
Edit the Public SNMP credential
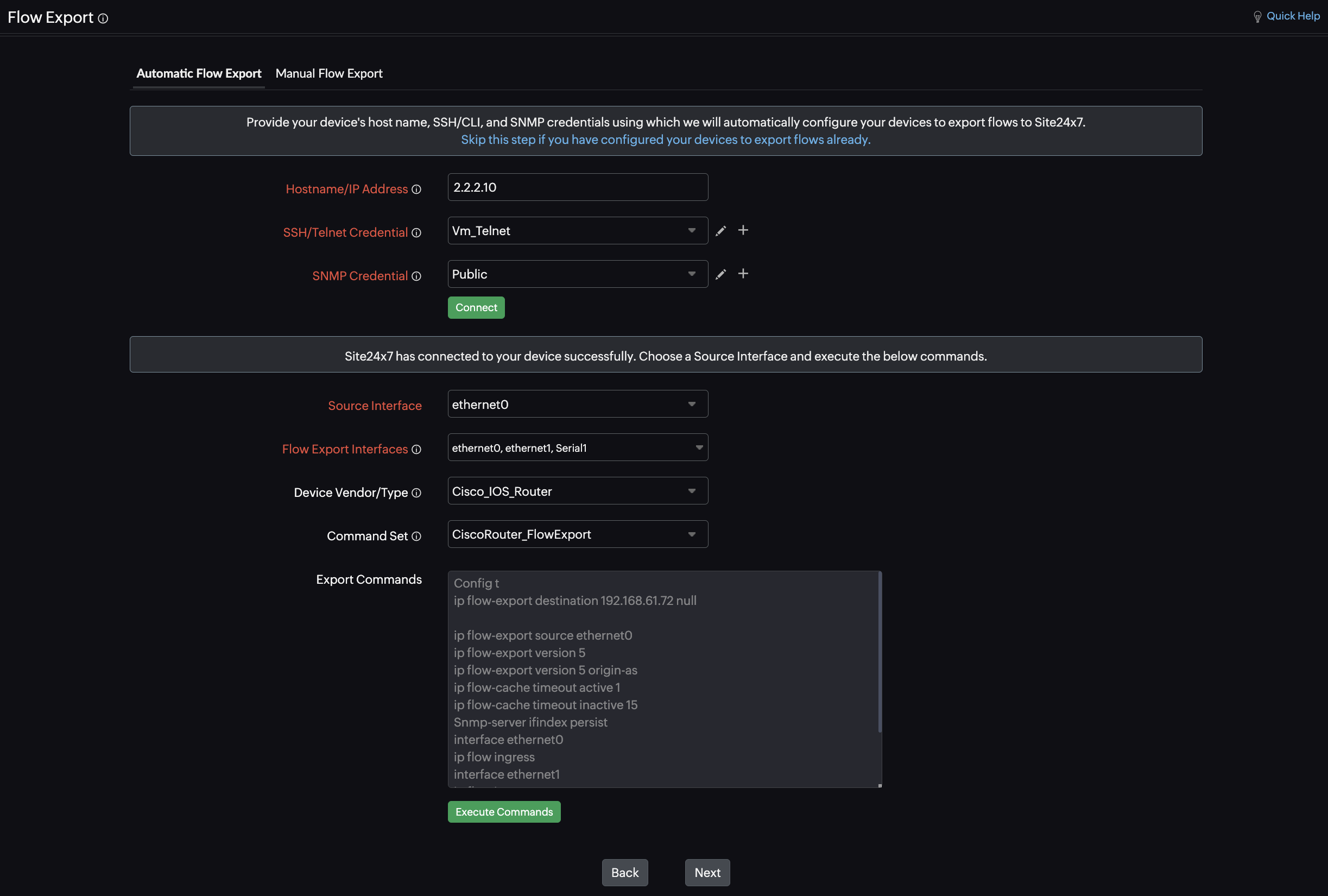click(x=721, y=274)
